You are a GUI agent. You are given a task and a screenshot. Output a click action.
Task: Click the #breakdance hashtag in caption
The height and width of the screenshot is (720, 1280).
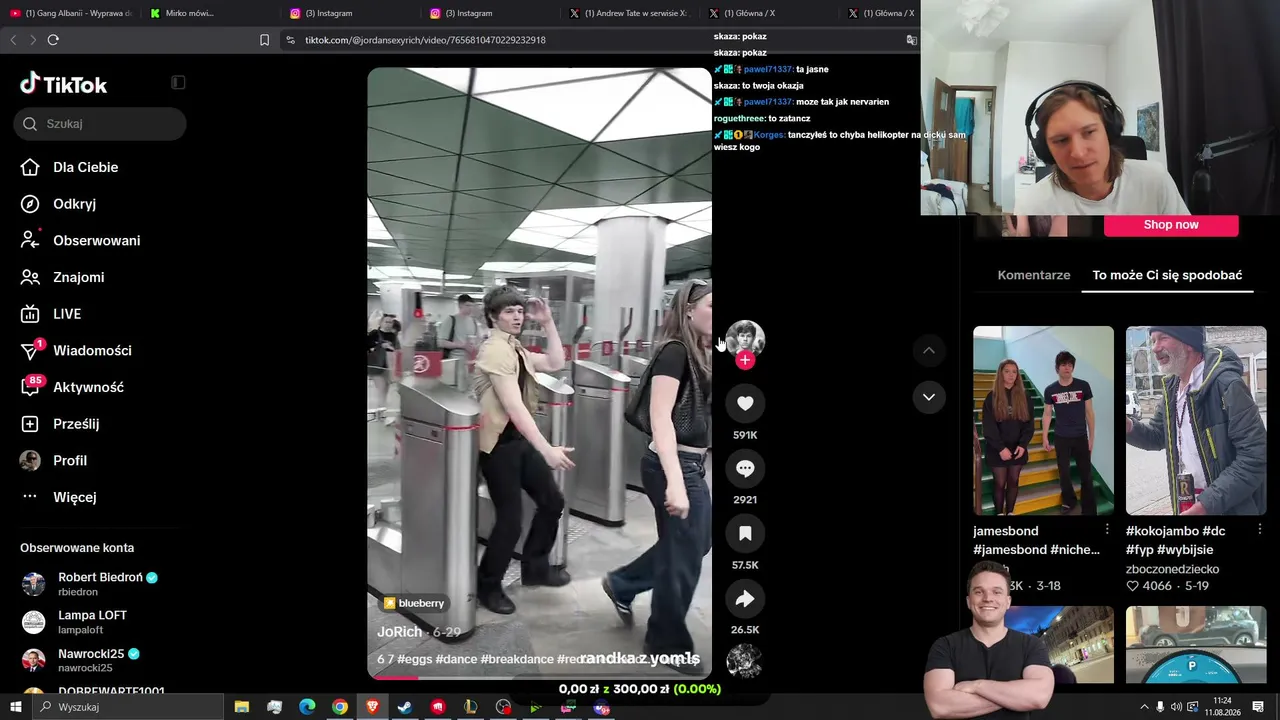(517, 659)
